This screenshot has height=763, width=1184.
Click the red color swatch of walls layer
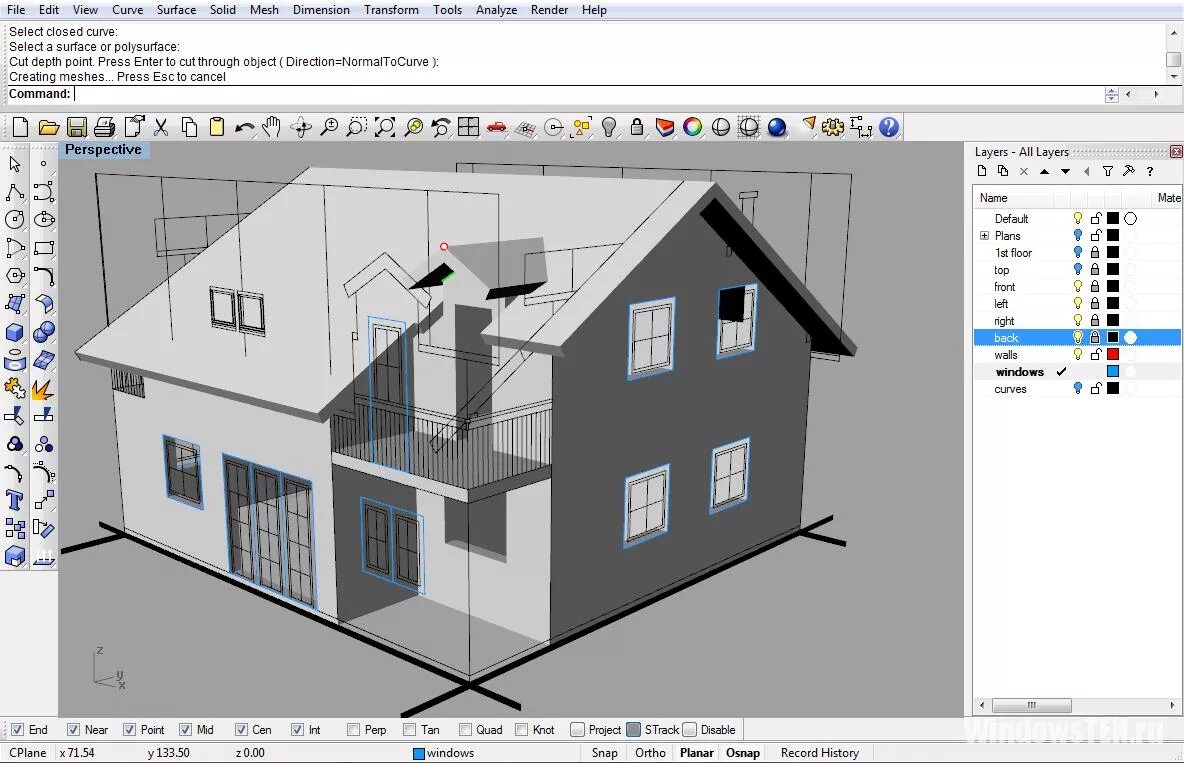1113,354
